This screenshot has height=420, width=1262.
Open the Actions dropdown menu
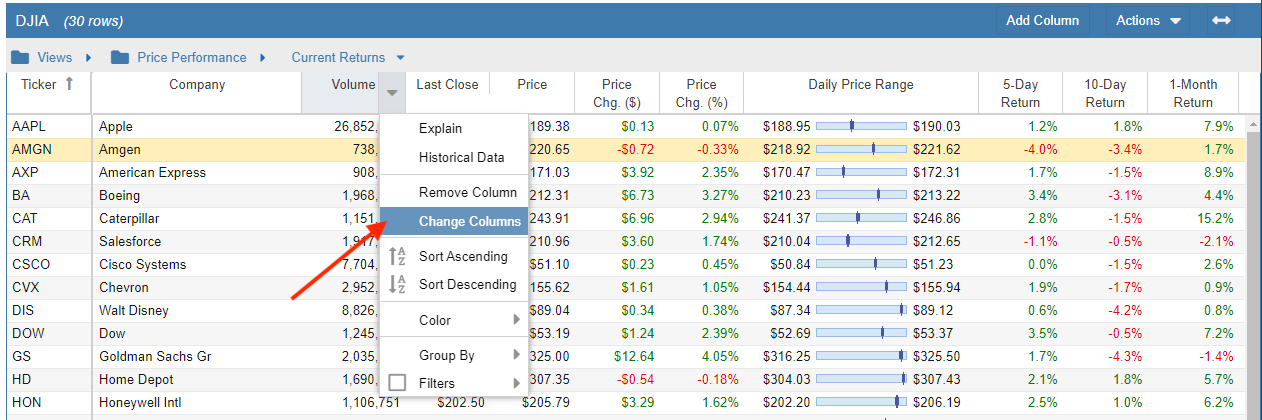pos(1148,21)
